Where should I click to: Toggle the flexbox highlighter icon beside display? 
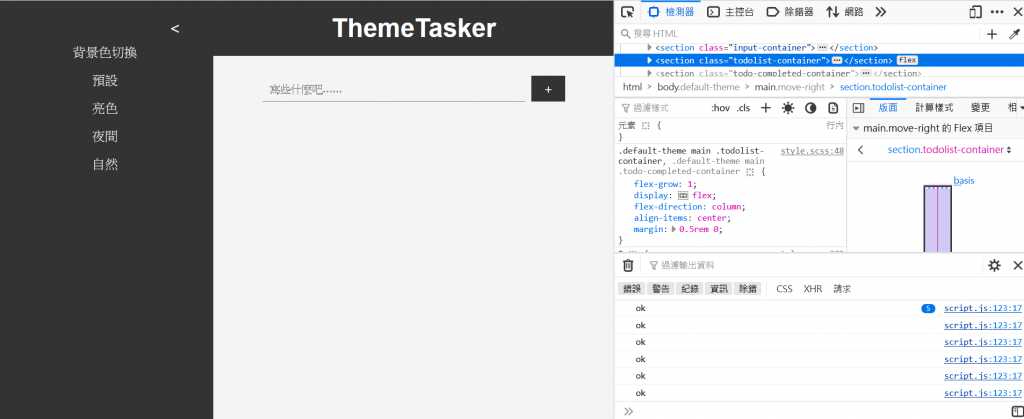click(x=683, y=195)
